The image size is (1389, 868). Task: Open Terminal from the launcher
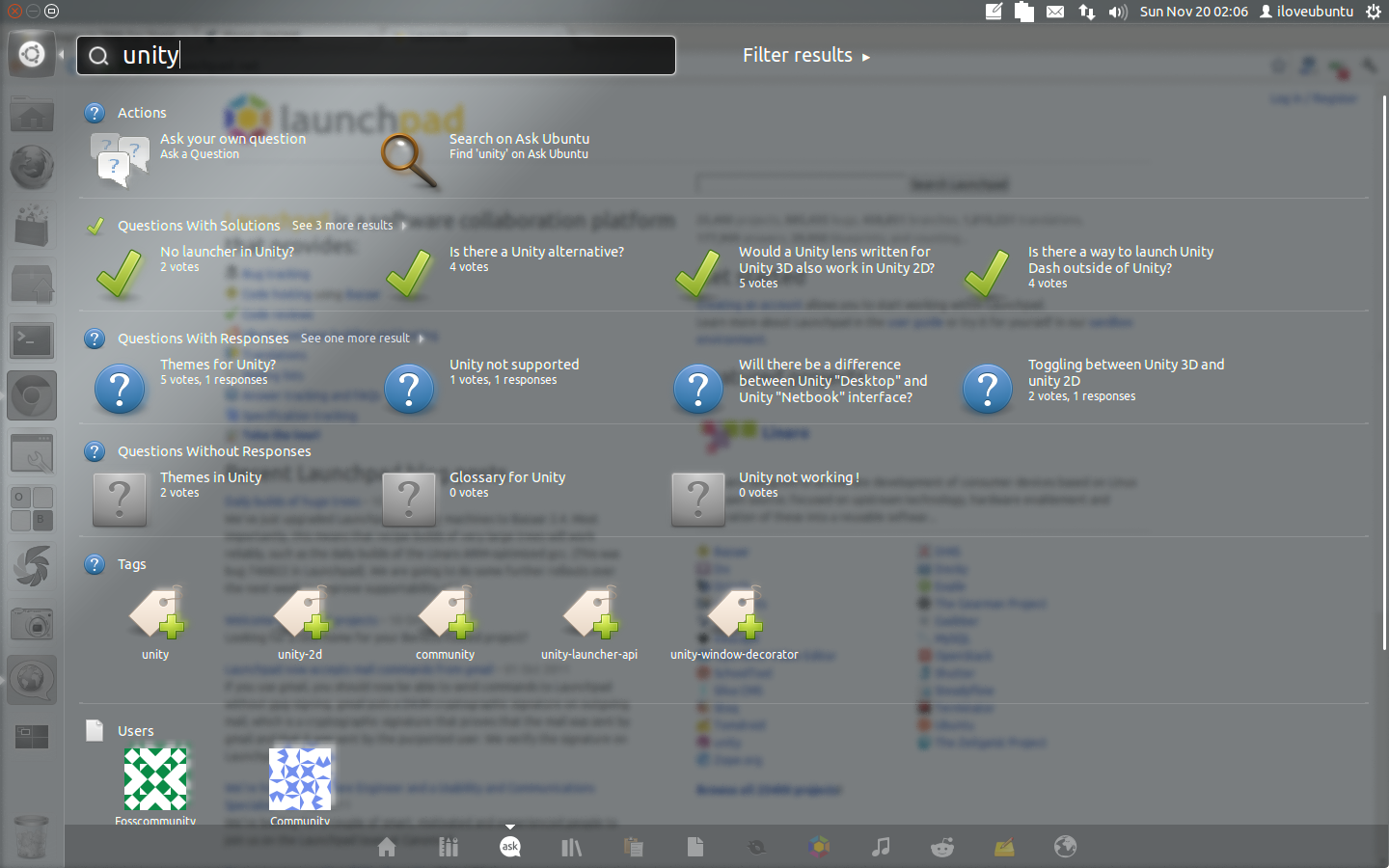(x=32, y=339)
